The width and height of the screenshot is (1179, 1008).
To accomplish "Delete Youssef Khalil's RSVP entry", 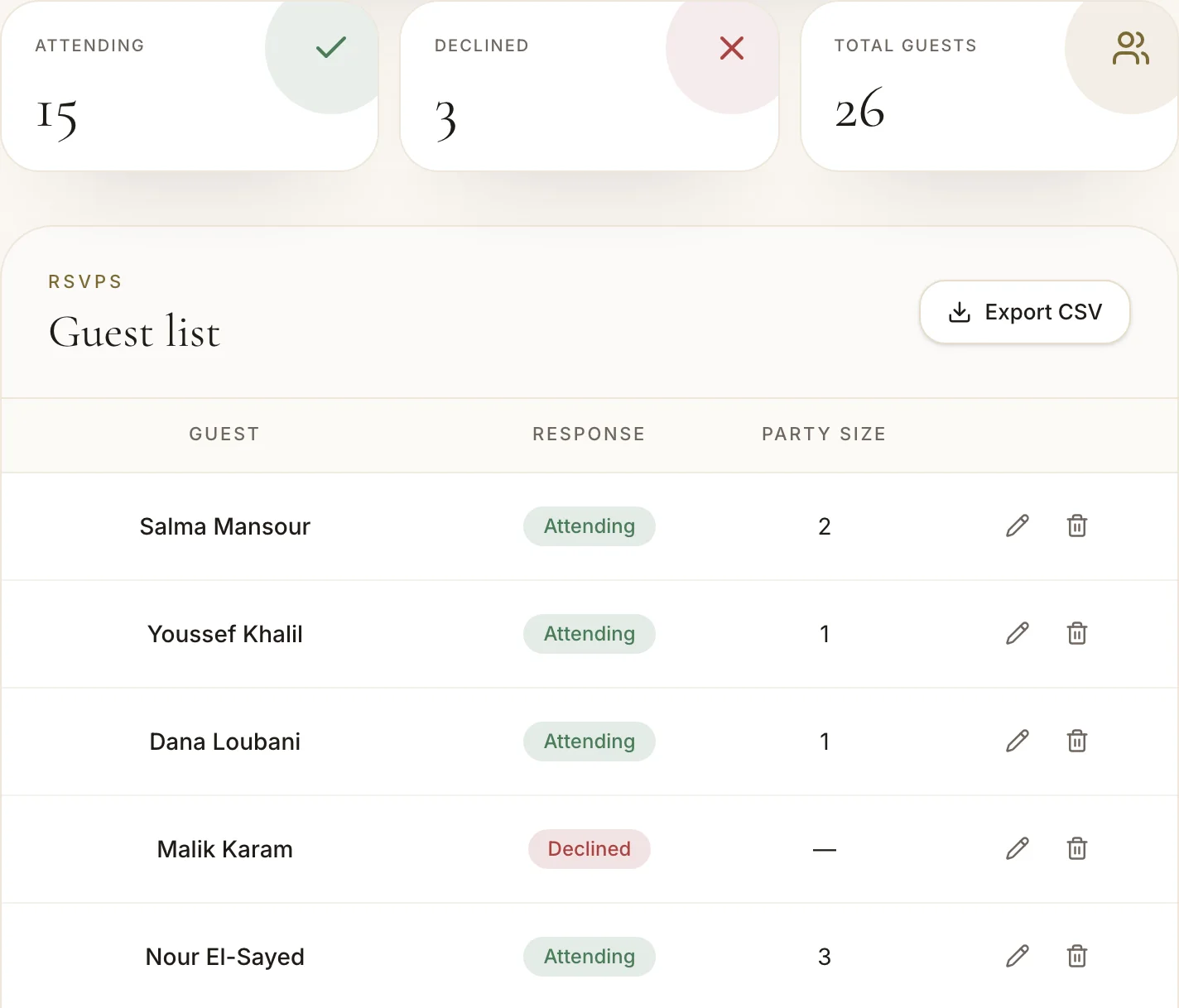I will point(1077,633).
